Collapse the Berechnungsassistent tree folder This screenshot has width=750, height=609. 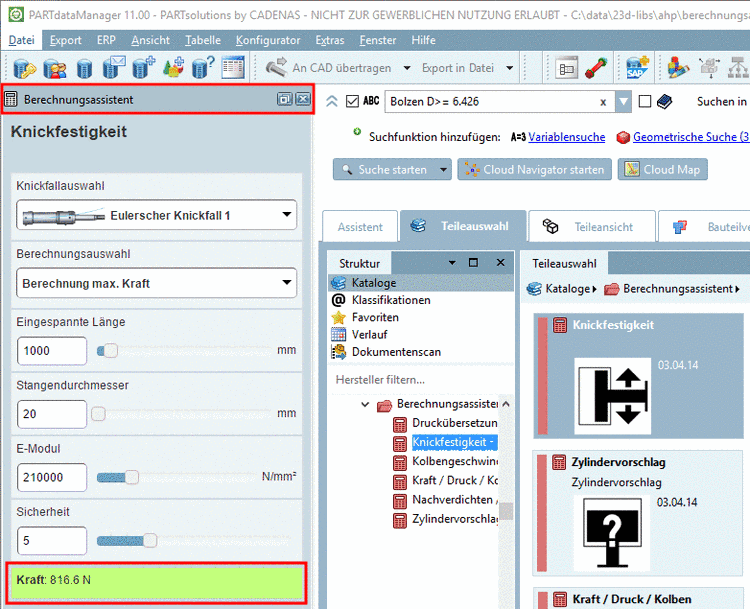365,405
